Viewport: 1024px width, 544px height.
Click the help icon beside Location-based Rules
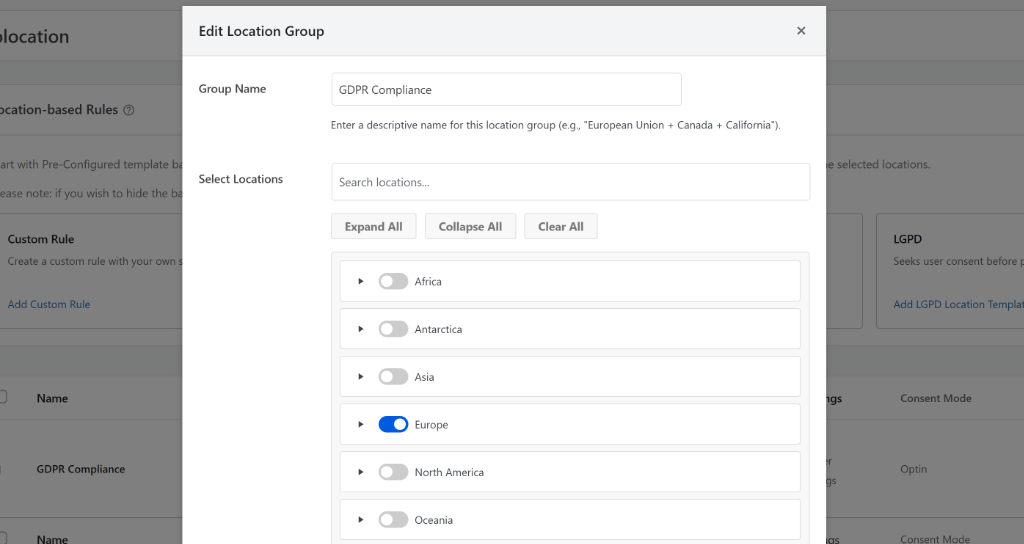[x=129, y=110]
